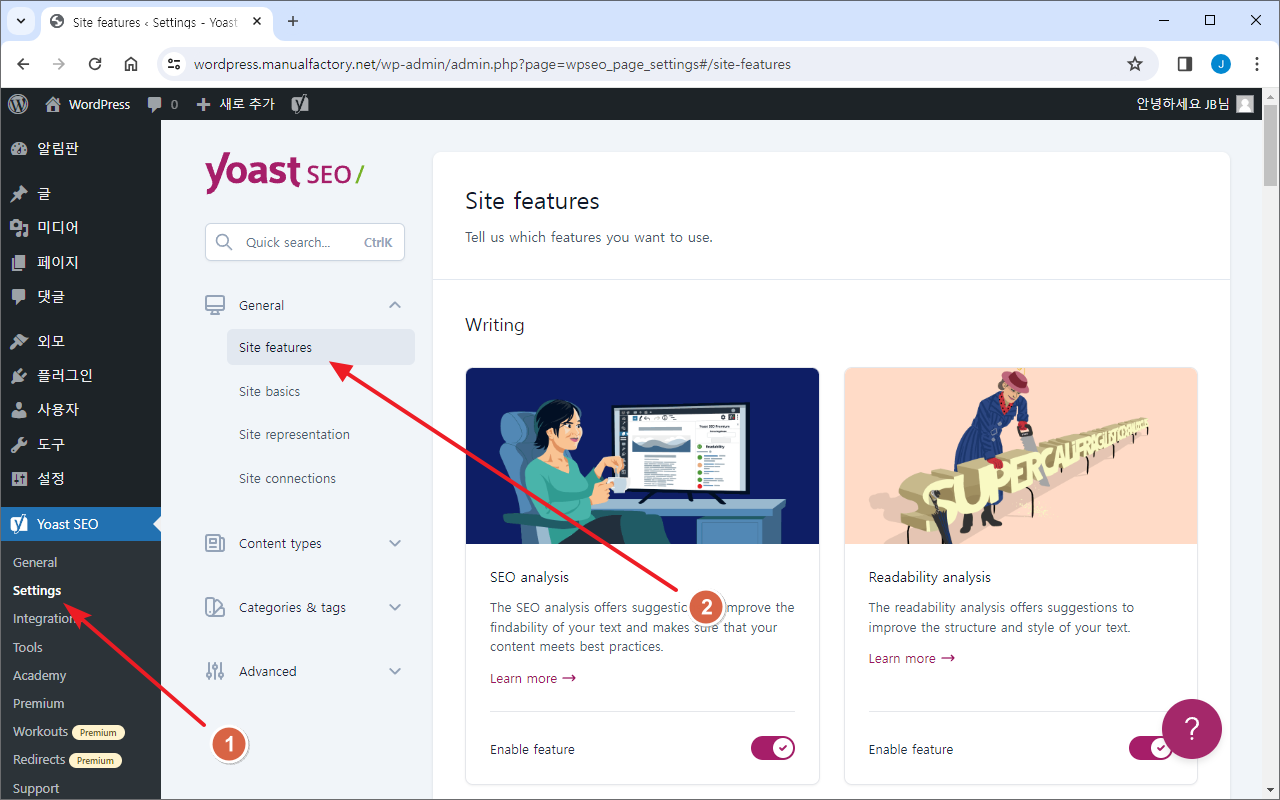Toggle the browser side panel icon
This screenshot has width=1280, height=800.
(x=1185, y=64)
